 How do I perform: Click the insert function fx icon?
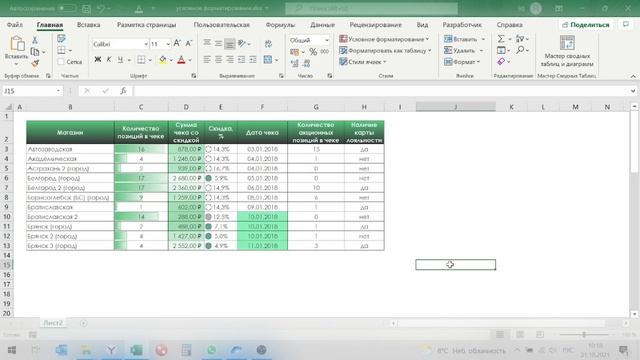(x=123, y=91)
